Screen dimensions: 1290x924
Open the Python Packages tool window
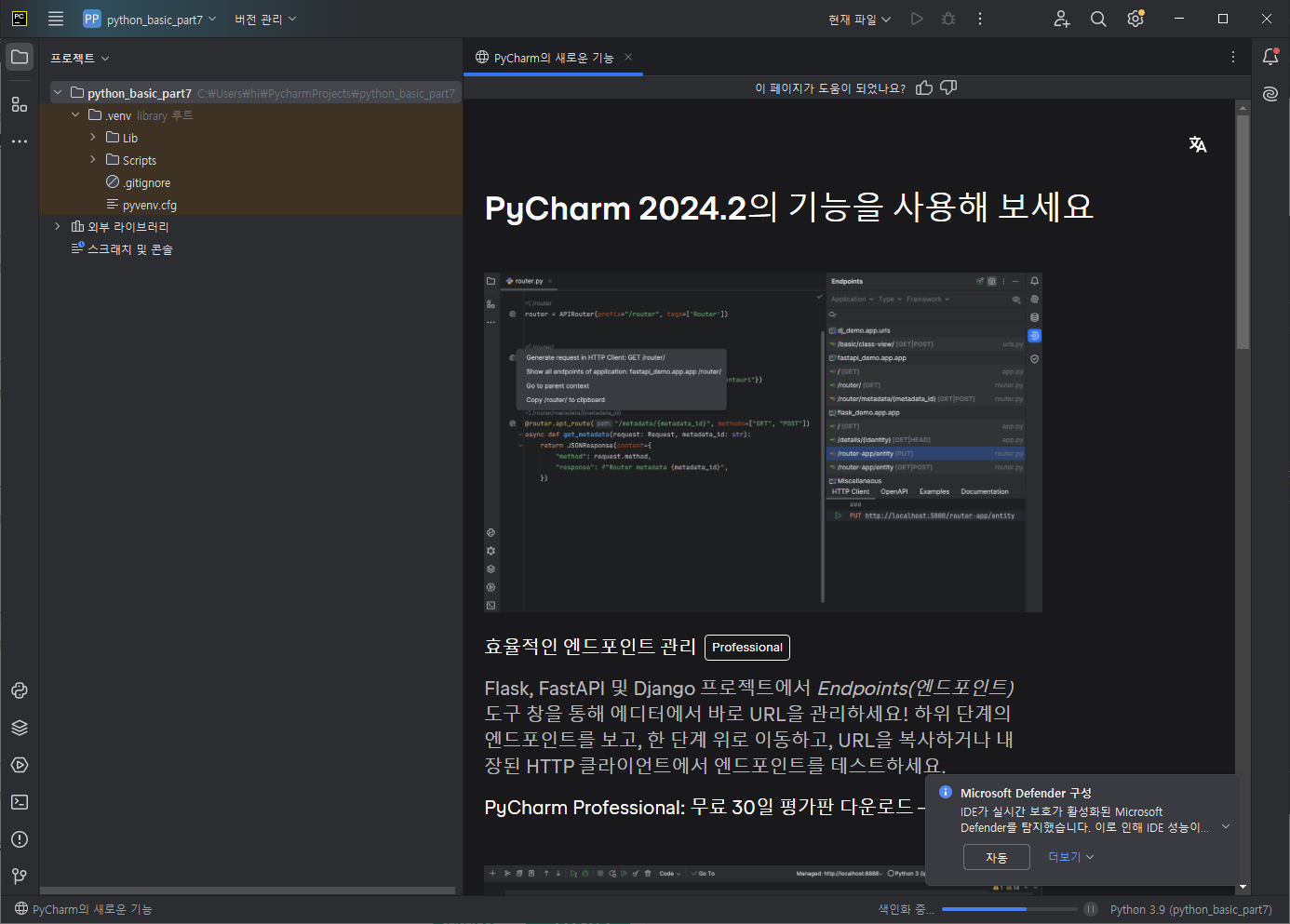click(x=20, y=728)
